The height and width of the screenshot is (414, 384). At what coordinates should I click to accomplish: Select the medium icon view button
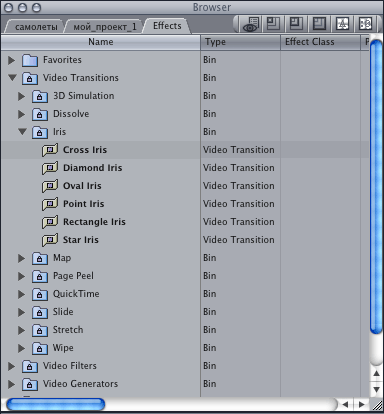coord(296,23)
